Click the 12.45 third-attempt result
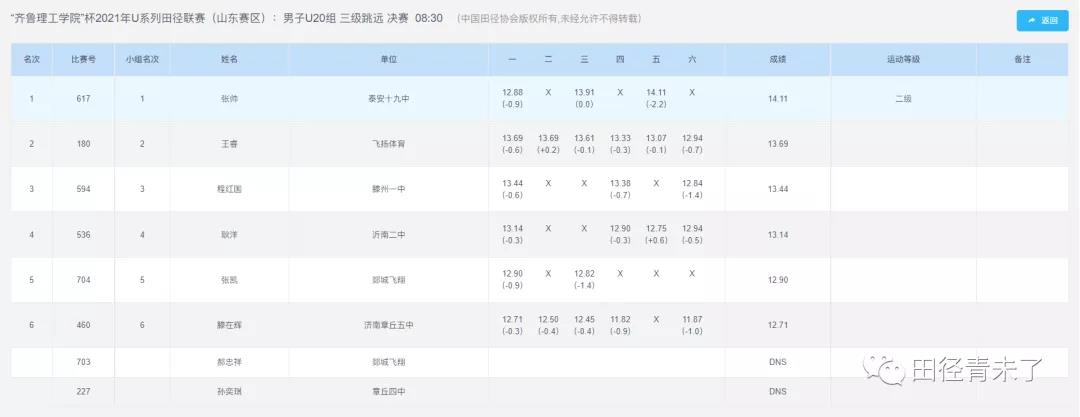 pos(584,319)
